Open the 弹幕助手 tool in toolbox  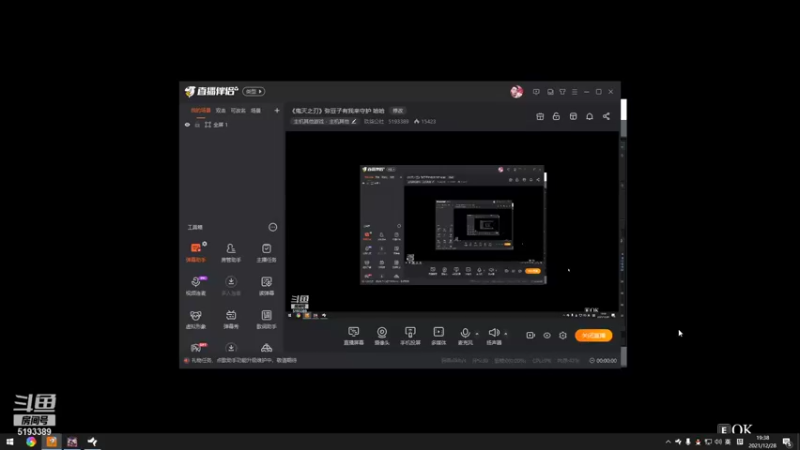point(195,253)
